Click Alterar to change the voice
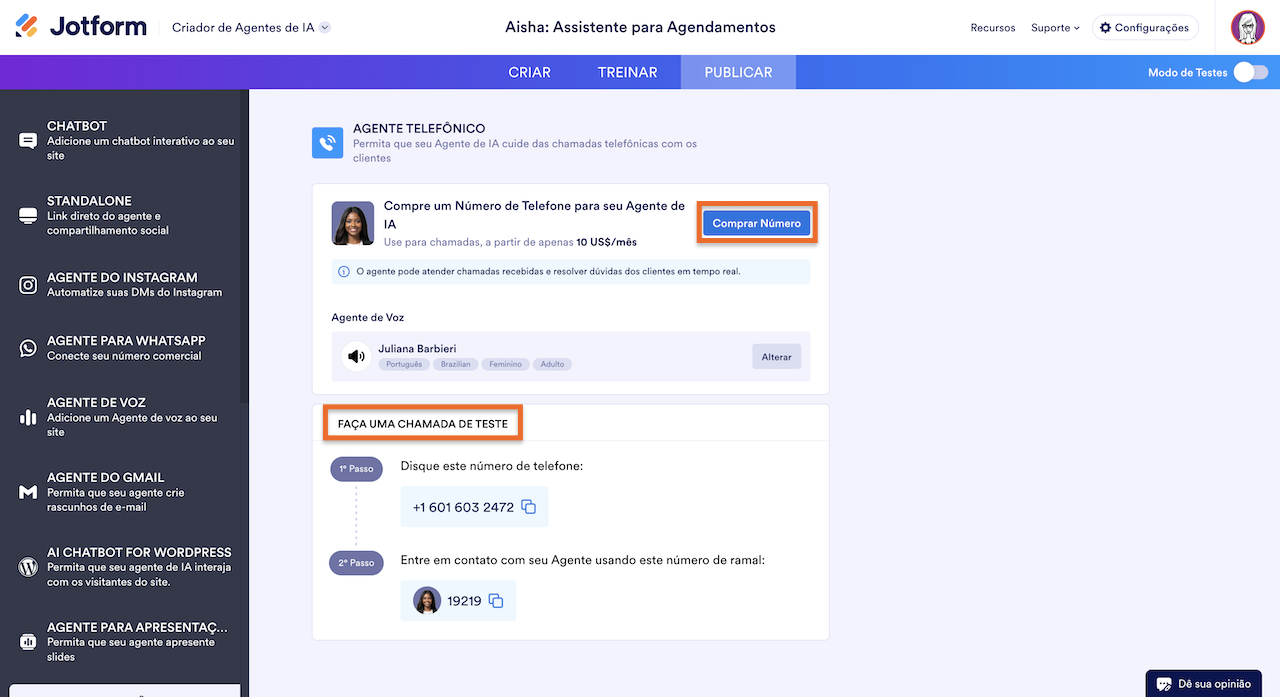This screenshot has height=697, width=1280. [x=776, y=356]
